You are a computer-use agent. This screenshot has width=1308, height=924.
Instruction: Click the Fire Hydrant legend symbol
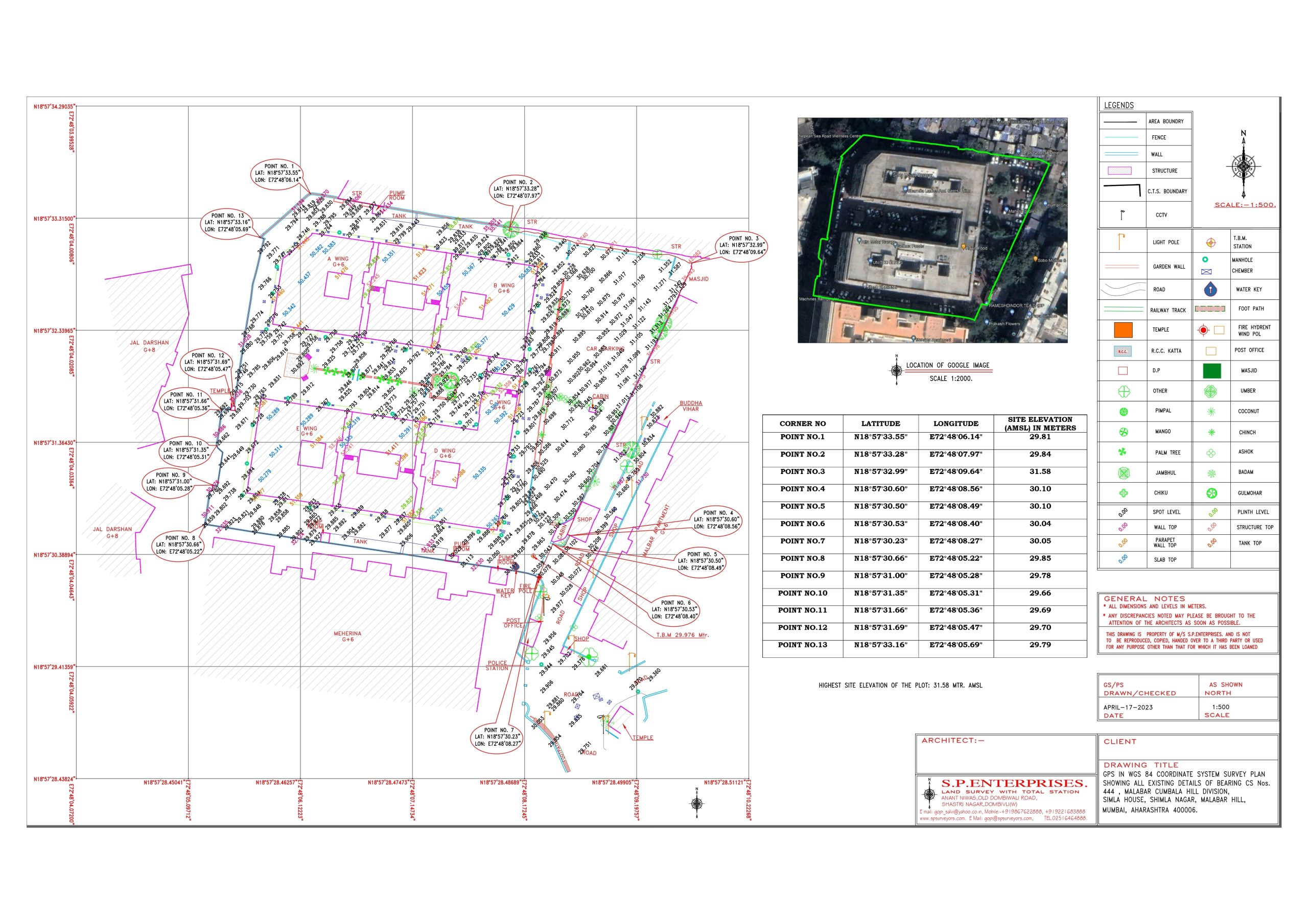coord(1203,330)
